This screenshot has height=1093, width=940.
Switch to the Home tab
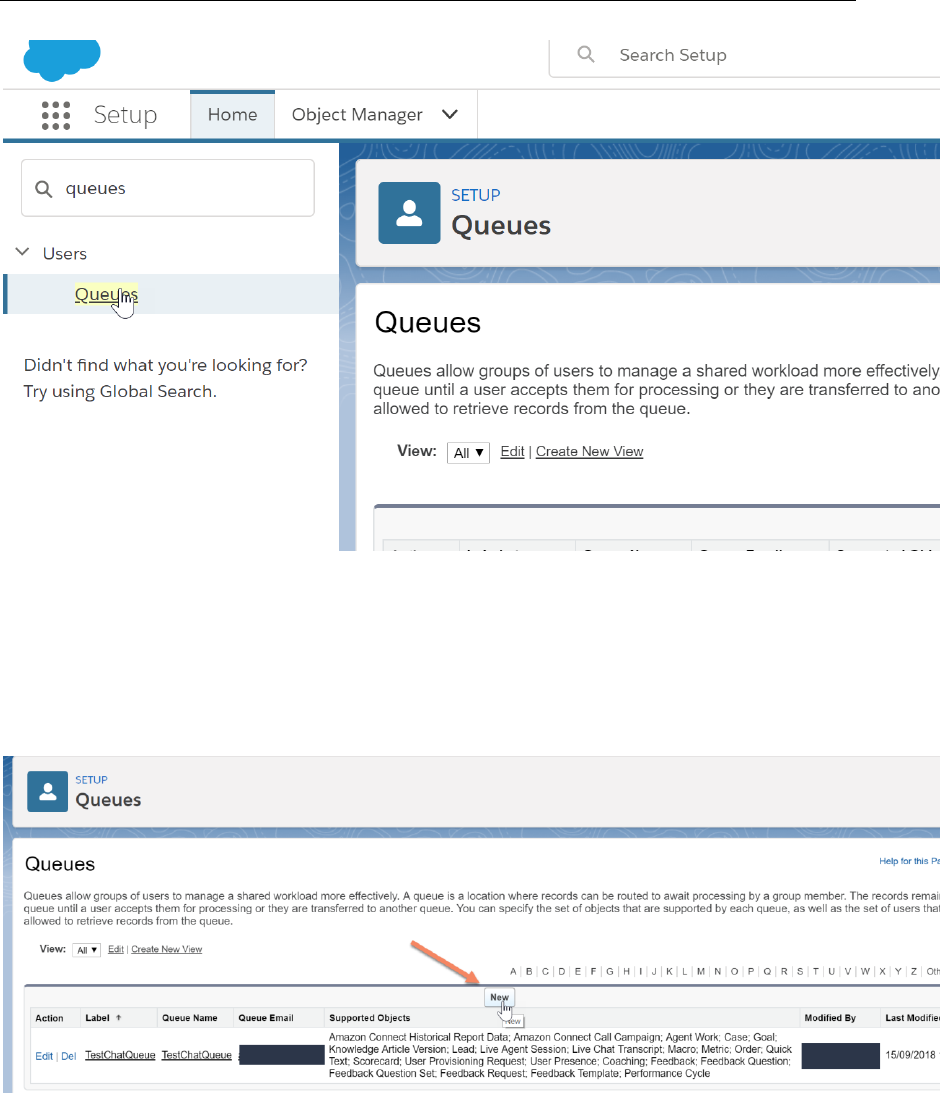coord(232,114)
